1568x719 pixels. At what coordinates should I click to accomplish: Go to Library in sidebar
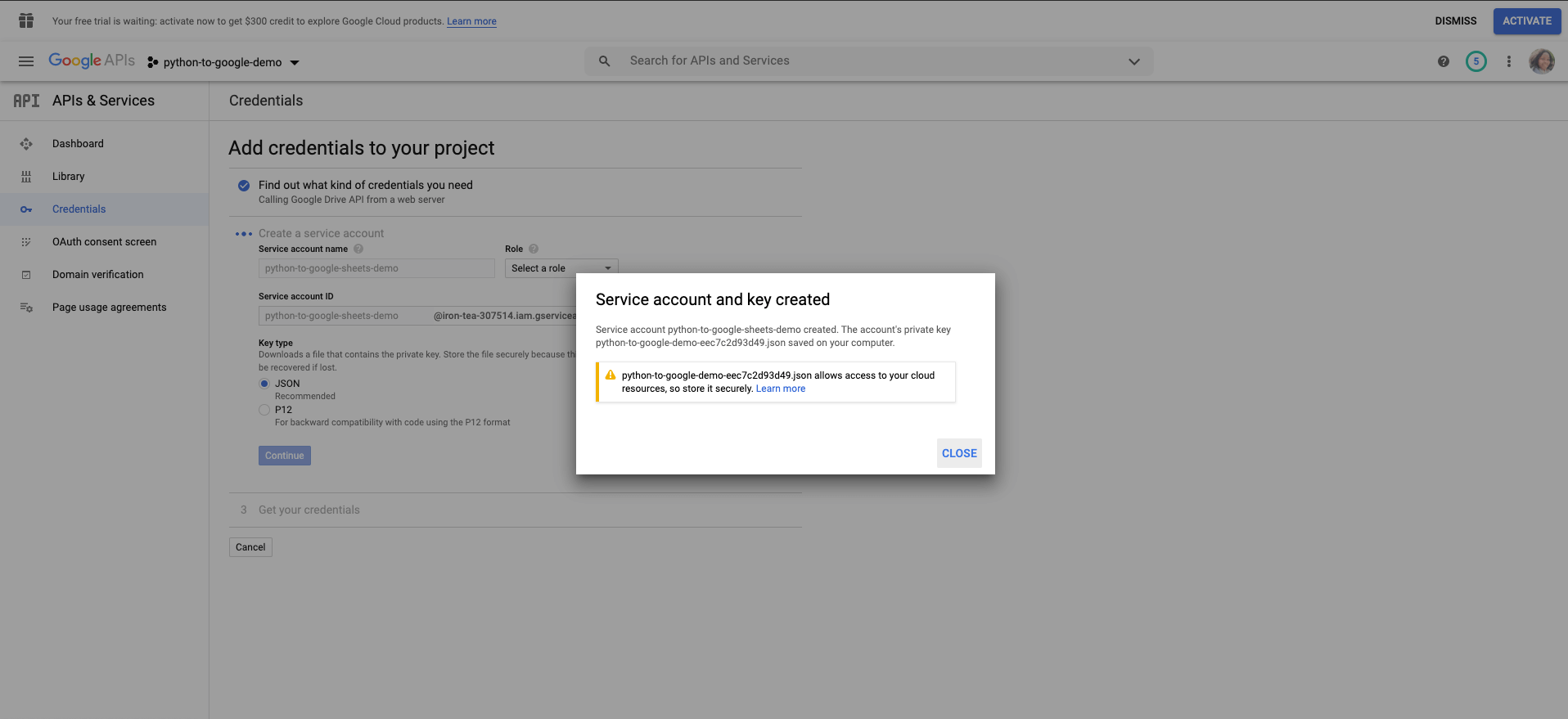click(69, 177)
